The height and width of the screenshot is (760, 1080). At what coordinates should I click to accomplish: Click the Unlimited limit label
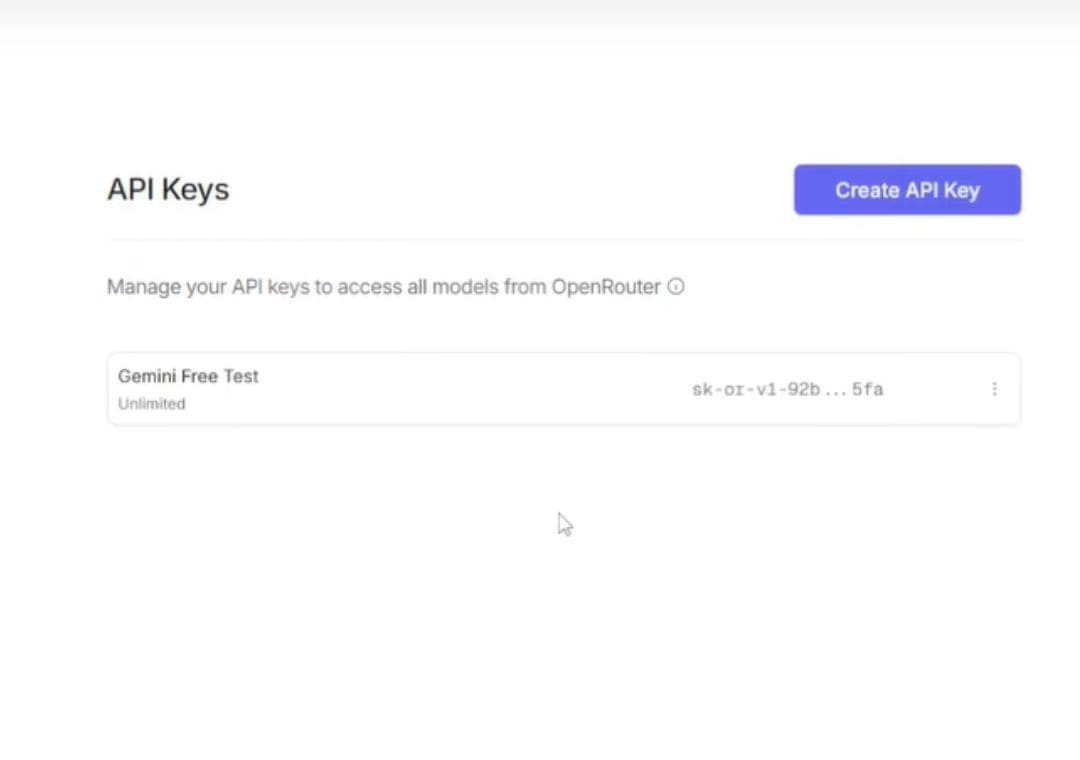point(152,404)
